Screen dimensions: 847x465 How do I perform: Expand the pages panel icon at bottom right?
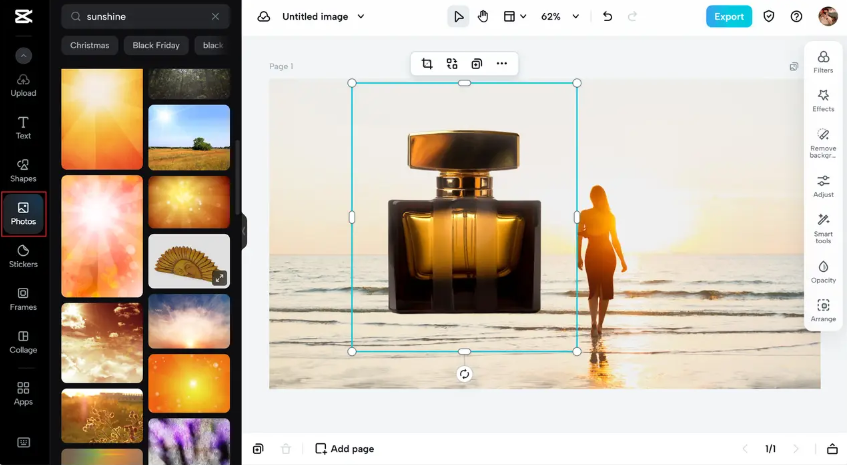coord(832,449)
